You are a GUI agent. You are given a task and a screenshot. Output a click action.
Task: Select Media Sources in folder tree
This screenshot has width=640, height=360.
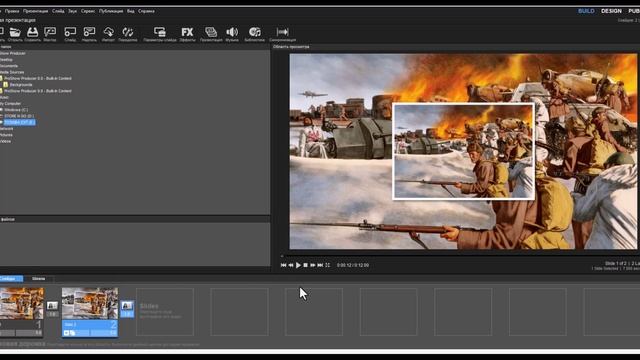coord(12,72)
